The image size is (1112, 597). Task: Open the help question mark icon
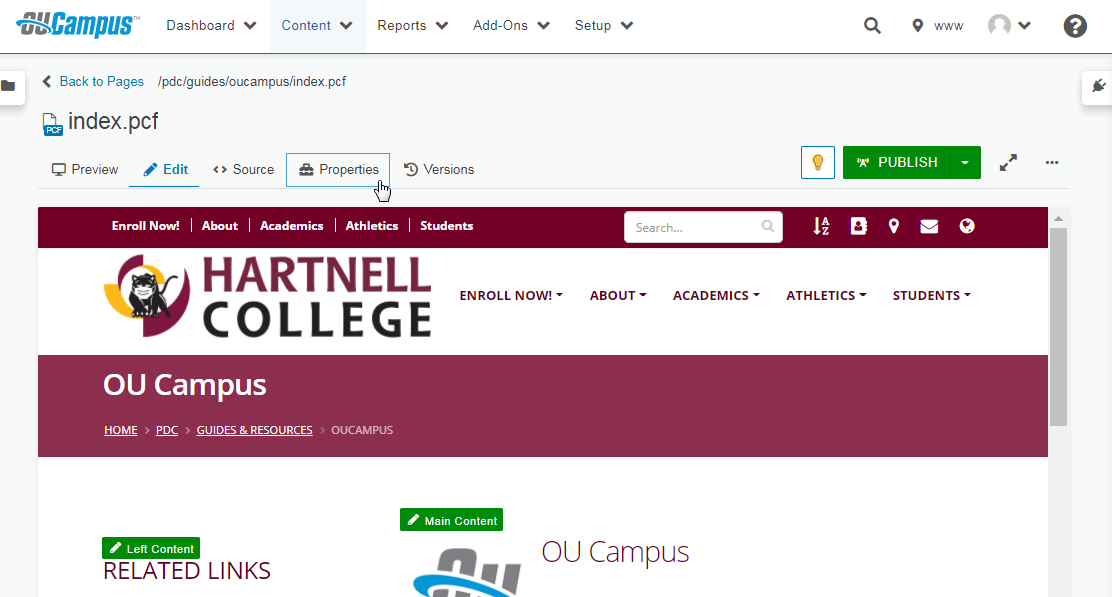tap(1075, 26)
